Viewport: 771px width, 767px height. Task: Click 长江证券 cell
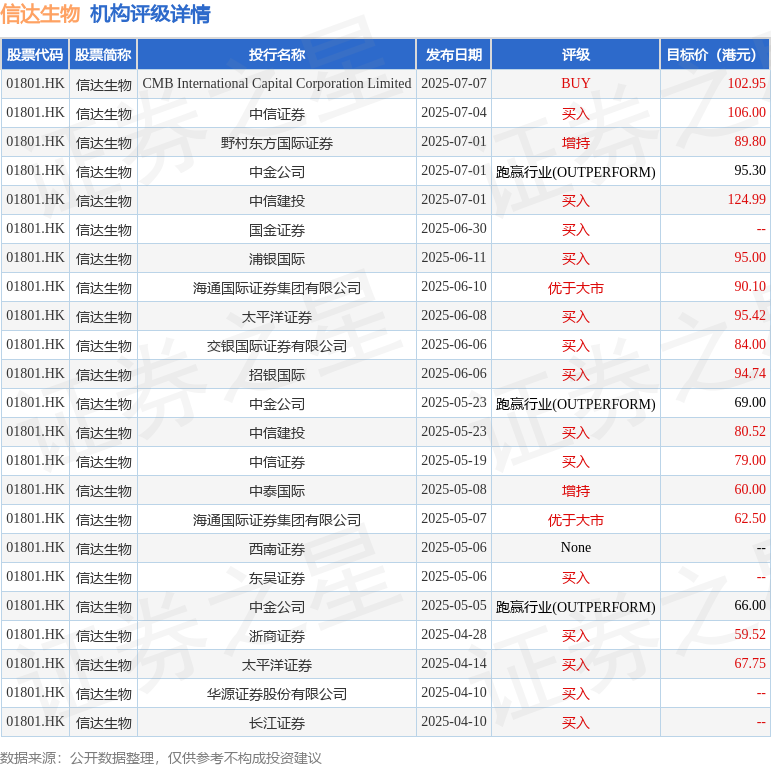click(x=277, y=723)
